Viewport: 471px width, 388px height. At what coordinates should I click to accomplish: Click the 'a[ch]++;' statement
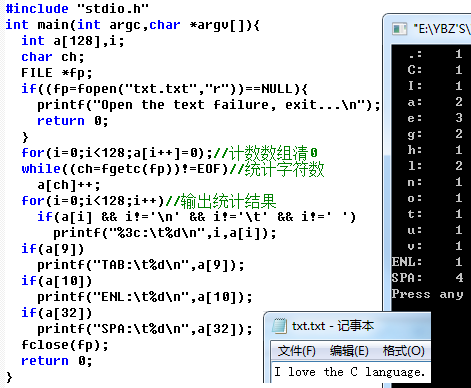tap(69, 185)
